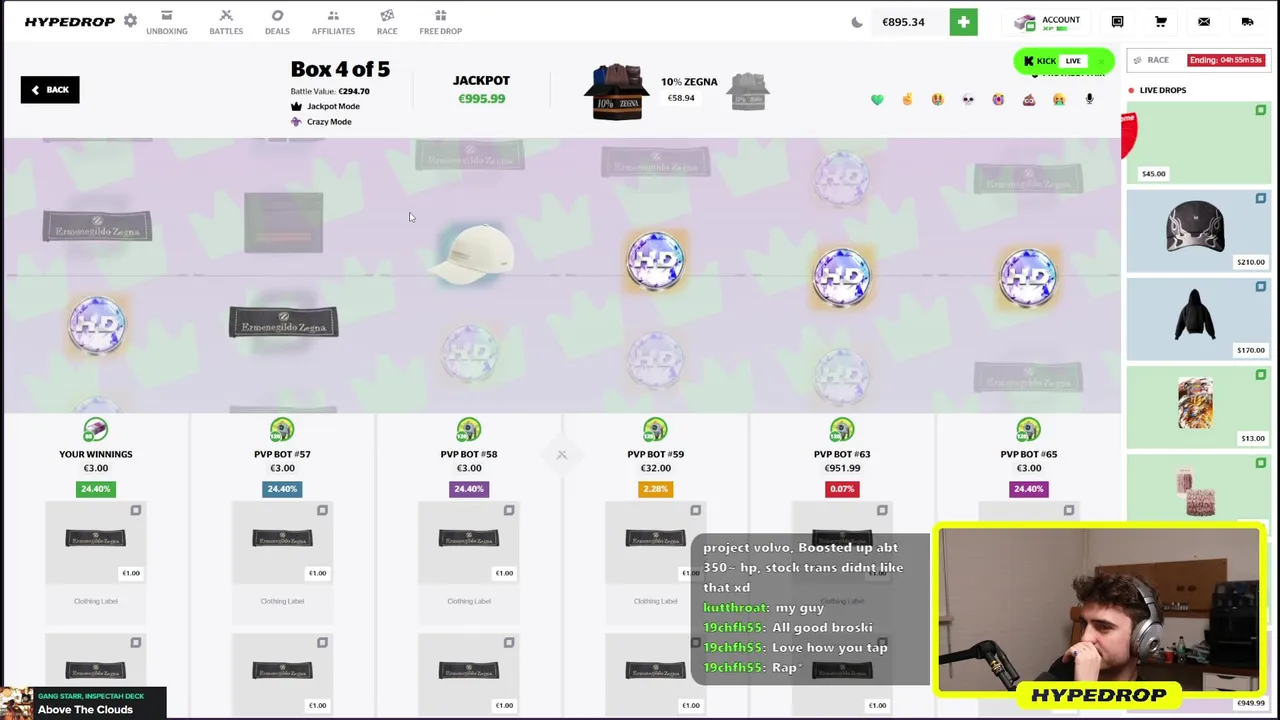Image resolution: width=1280 pixels, height=720 pixels.
Task: Click the purple 24.40% badge of Bot #58
Action: pyautogui.click(x=469, y=489)
